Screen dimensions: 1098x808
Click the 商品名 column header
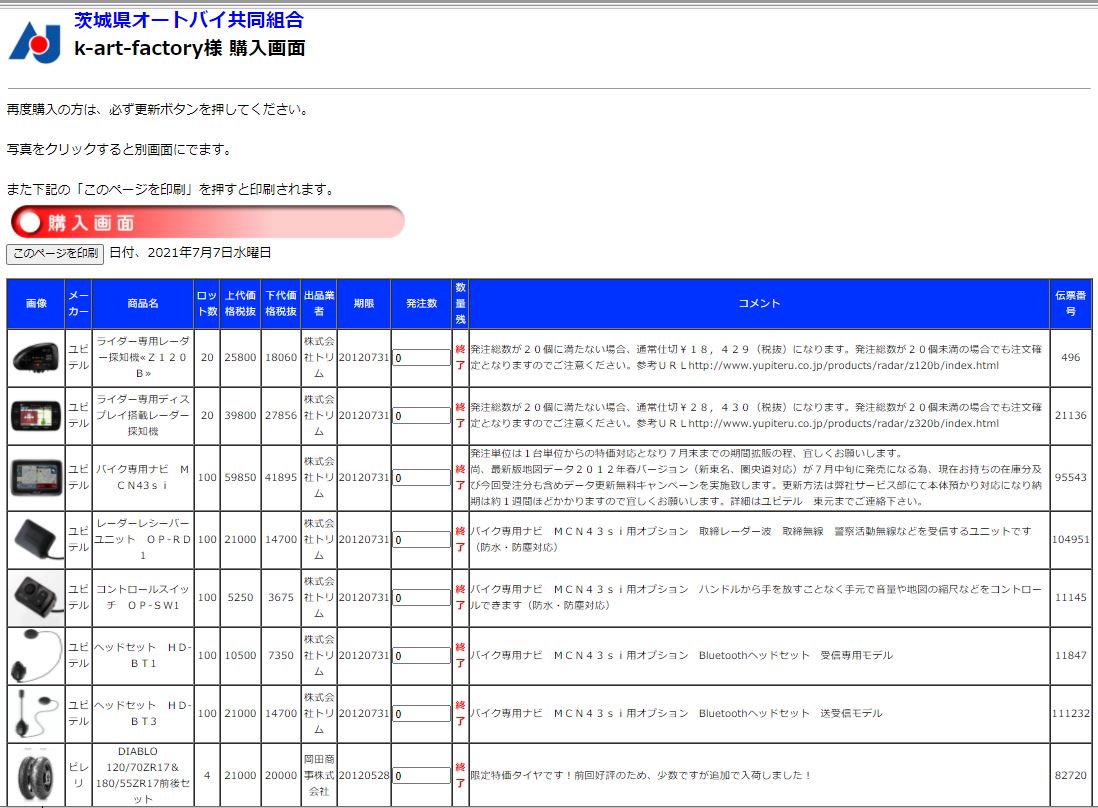[x=143, y=303]
